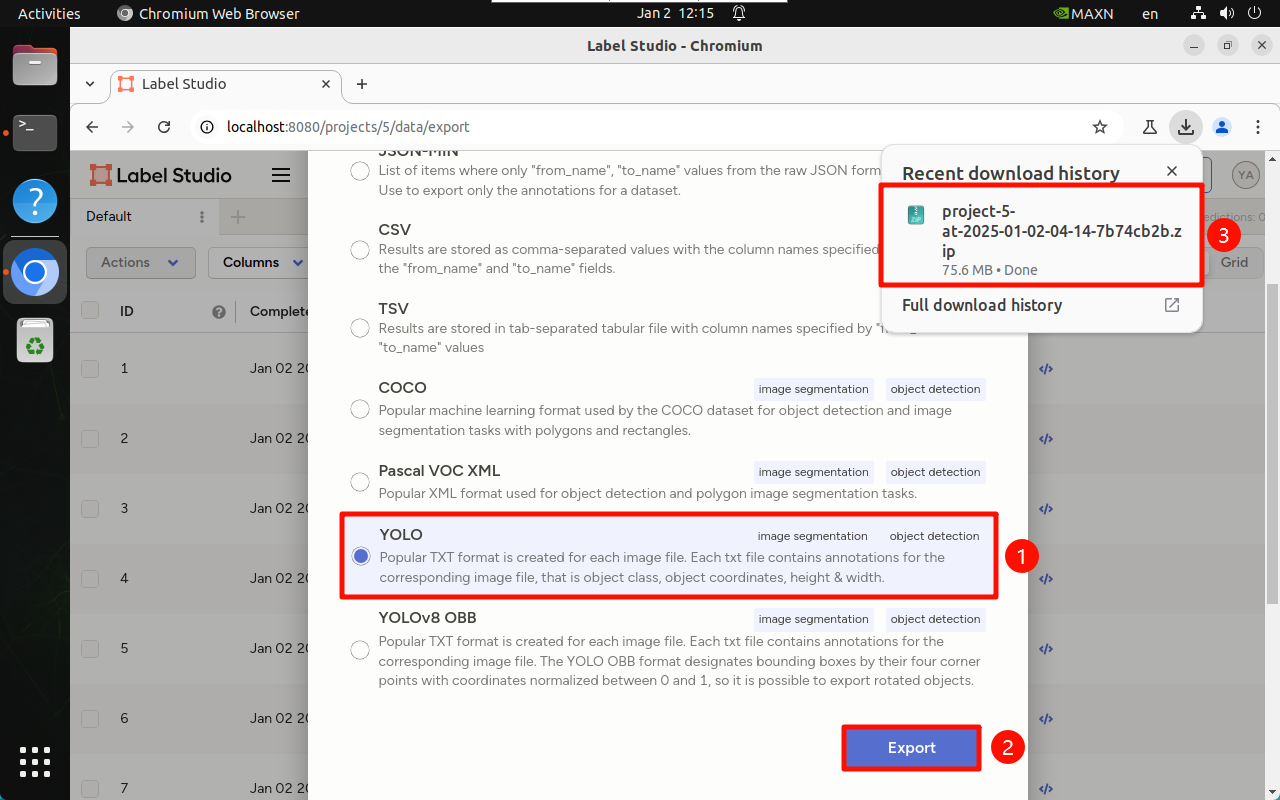This screenshot has width=1280, height=800.
Task: Go back to the previous page
Action: pos(92,127)
